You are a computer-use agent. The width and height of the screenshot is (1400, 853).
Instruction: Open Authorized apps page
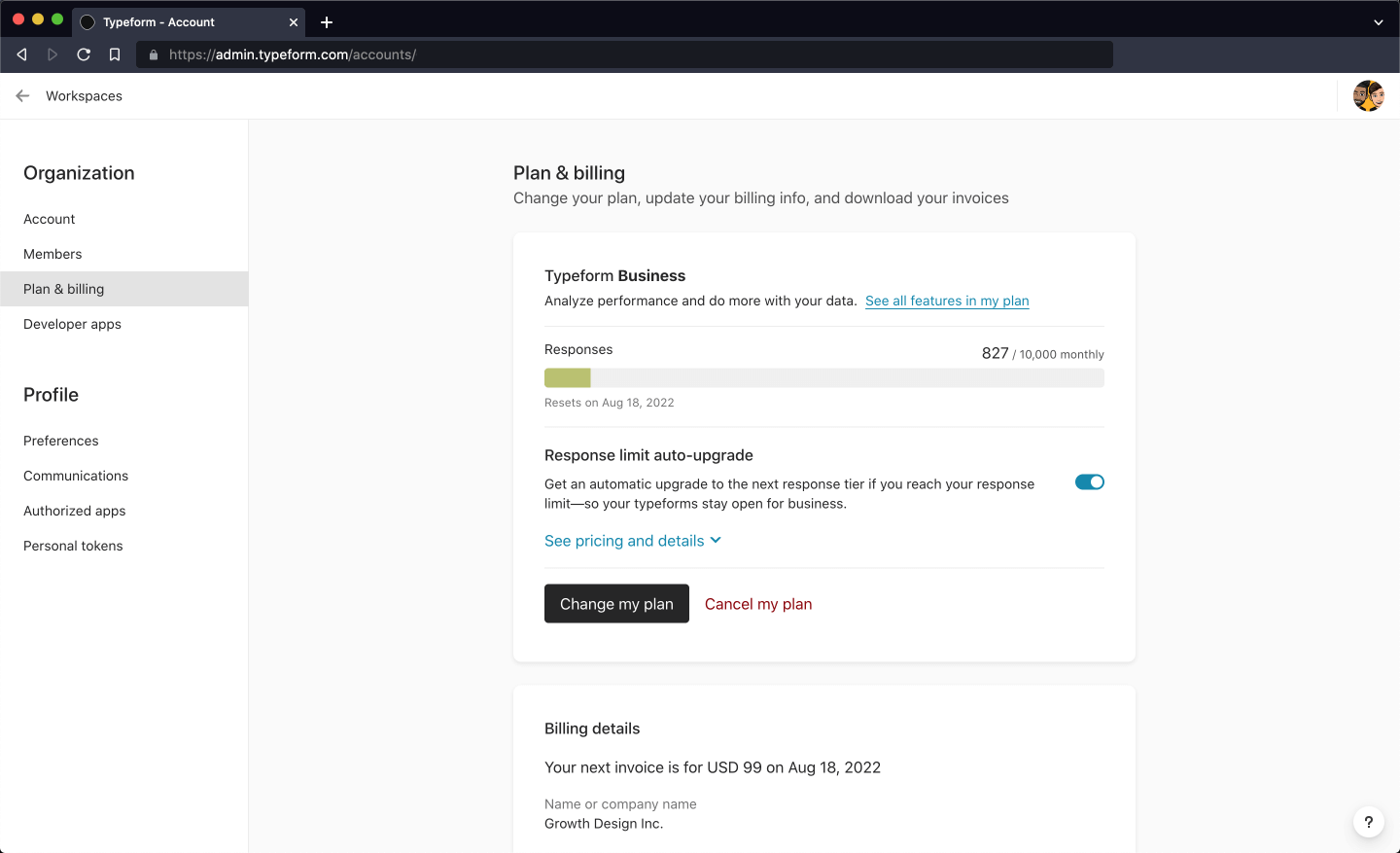(x=75, y=511)
